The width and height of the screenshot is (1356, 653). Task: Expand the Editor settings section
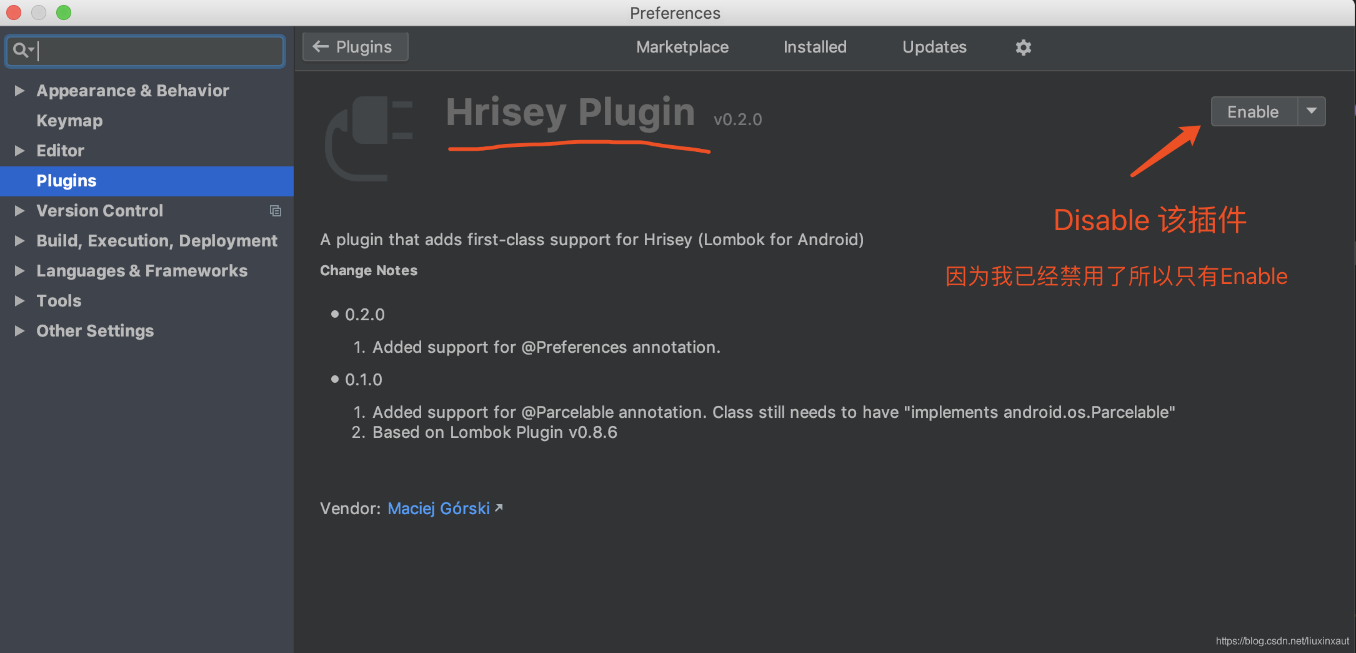pos(19,151)
